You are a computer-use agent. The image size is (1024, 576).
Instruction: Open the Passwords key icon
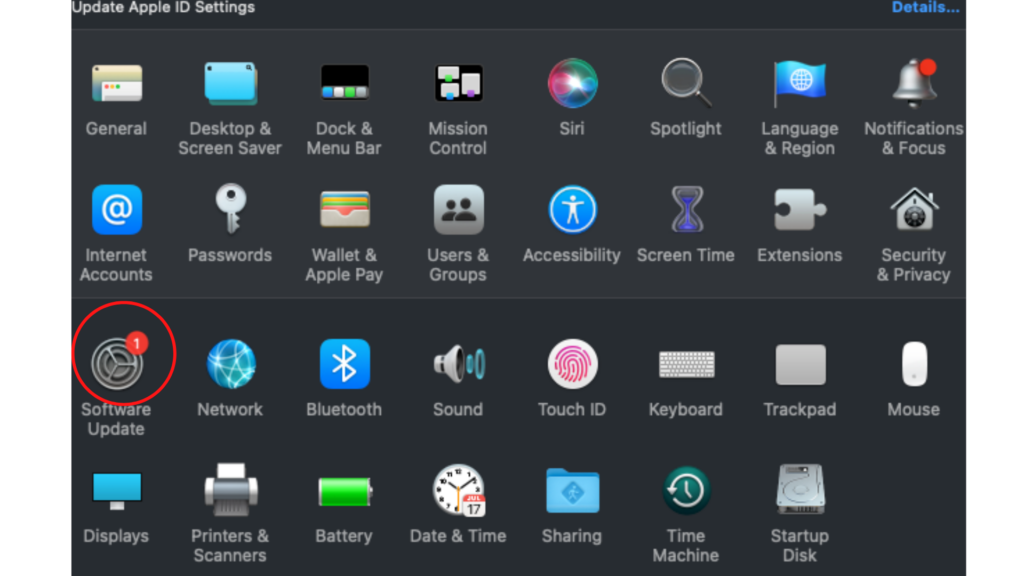[x=230, y=210]
